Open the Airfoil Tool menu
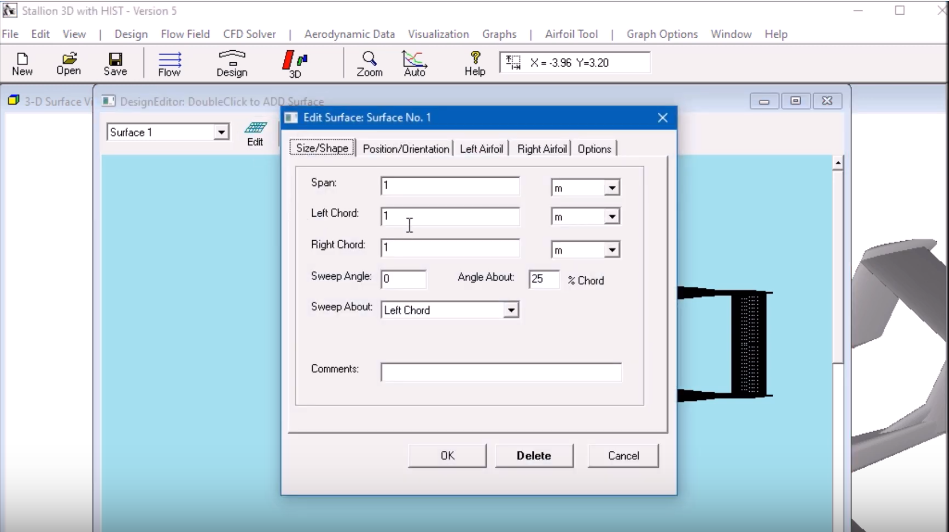The height and width of the screenshot is (532, 949). tap(571, 34)
